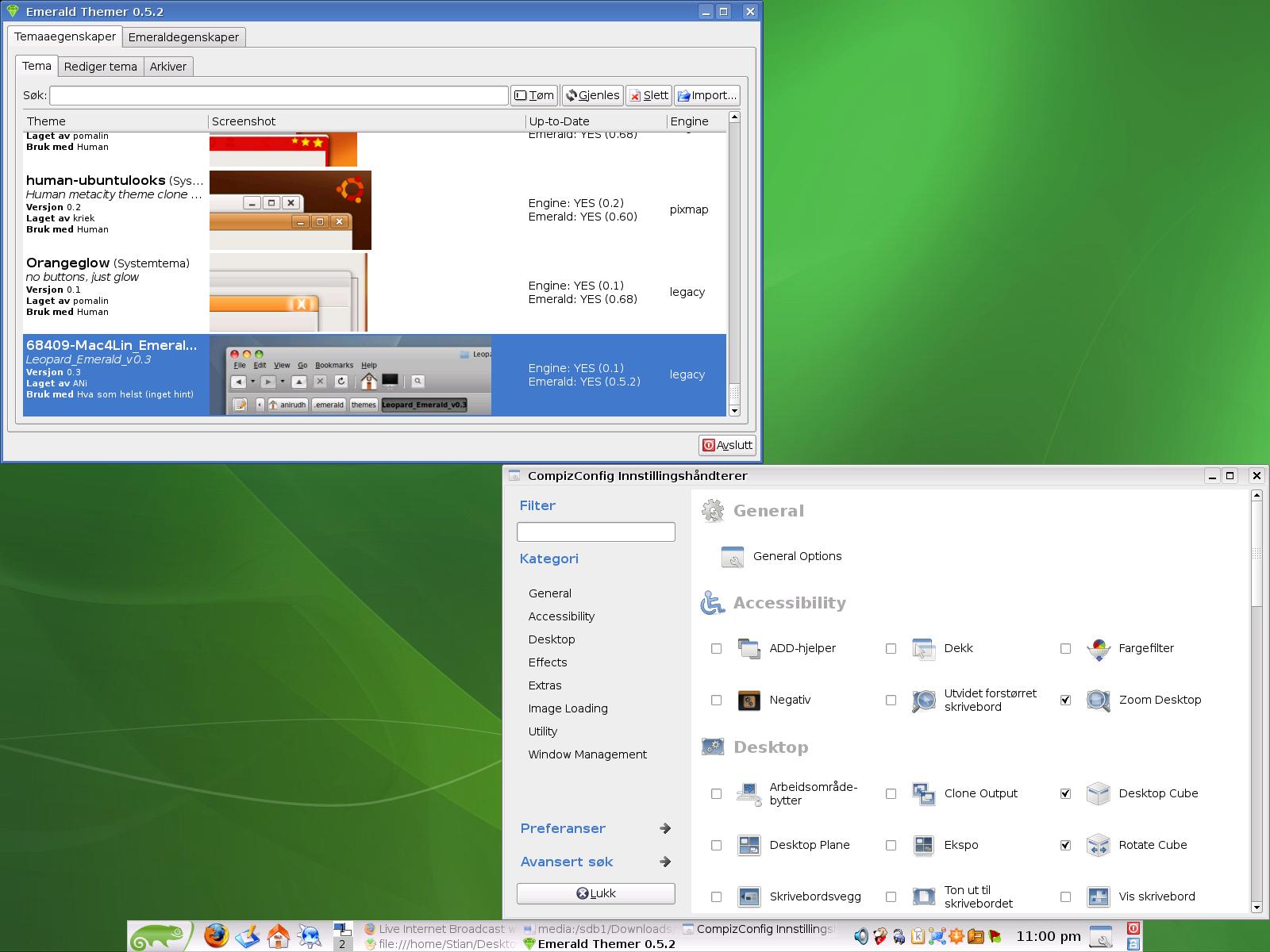This screenshot has height=952, width=1270.
Task: Sort by the Up-to-Date column header
Action: click(x=596, y=121)
